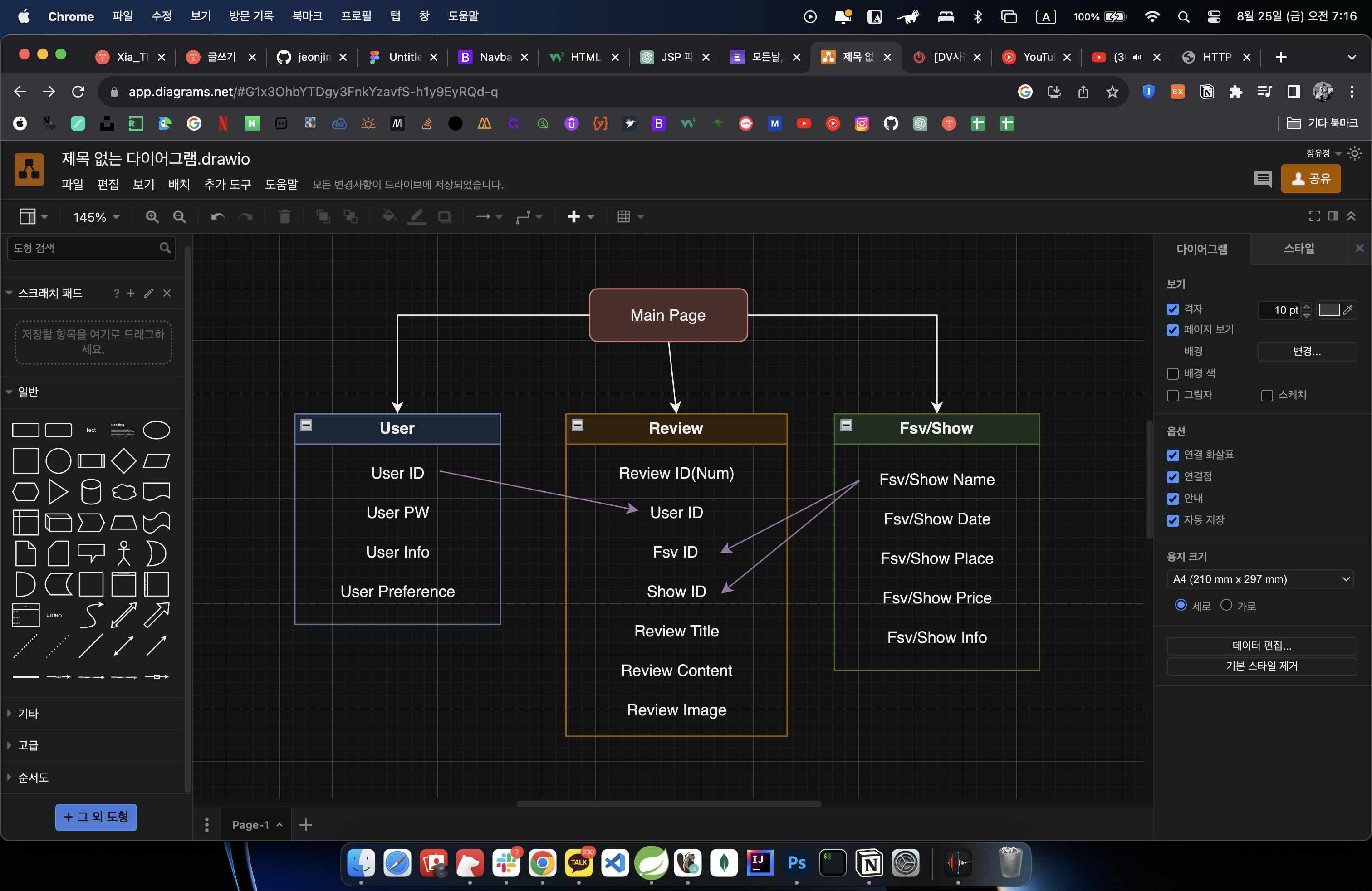
Task: Expand the 기타 shapes section
Action: (28, 714)
